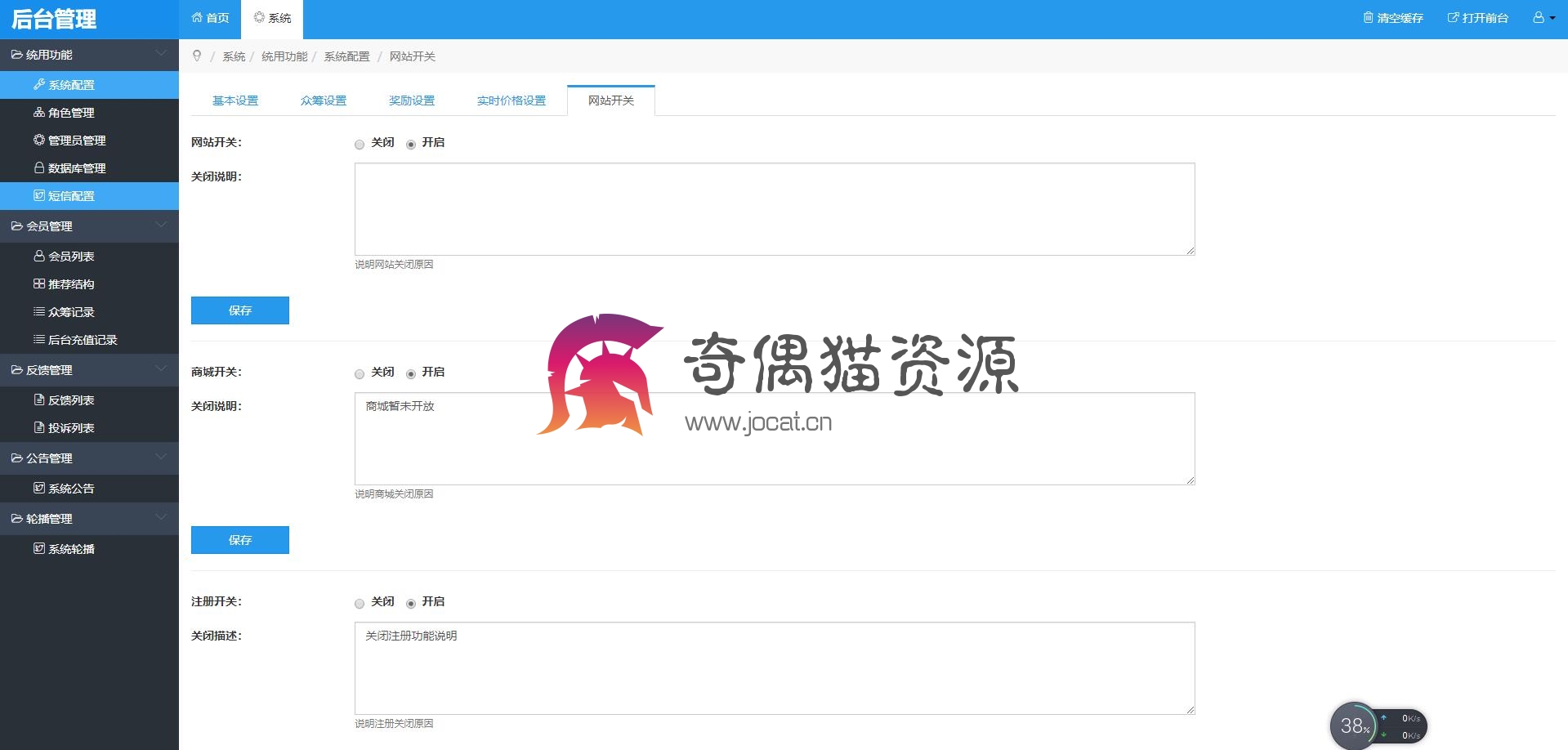Select 关闭 for 网站开关

(360, 145)
